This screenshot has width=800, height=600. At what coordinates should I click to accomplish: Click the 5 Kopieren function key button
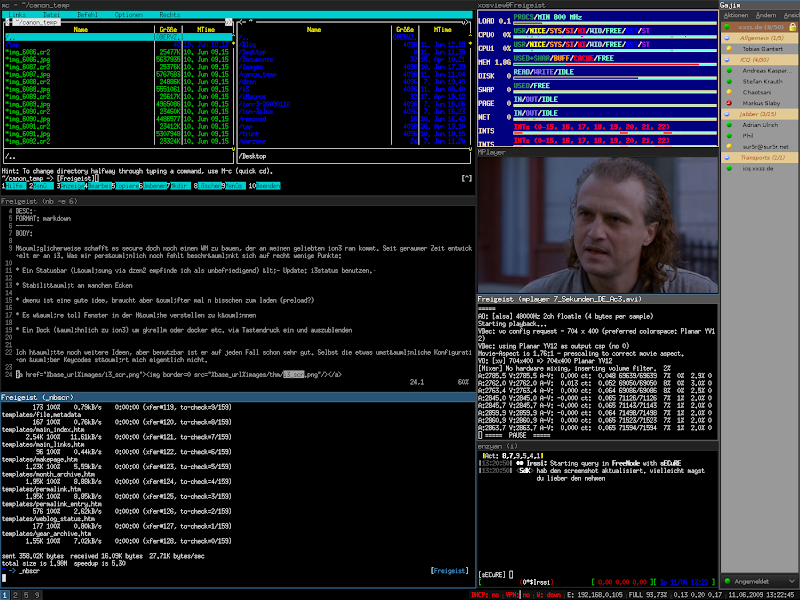[126, 186]
